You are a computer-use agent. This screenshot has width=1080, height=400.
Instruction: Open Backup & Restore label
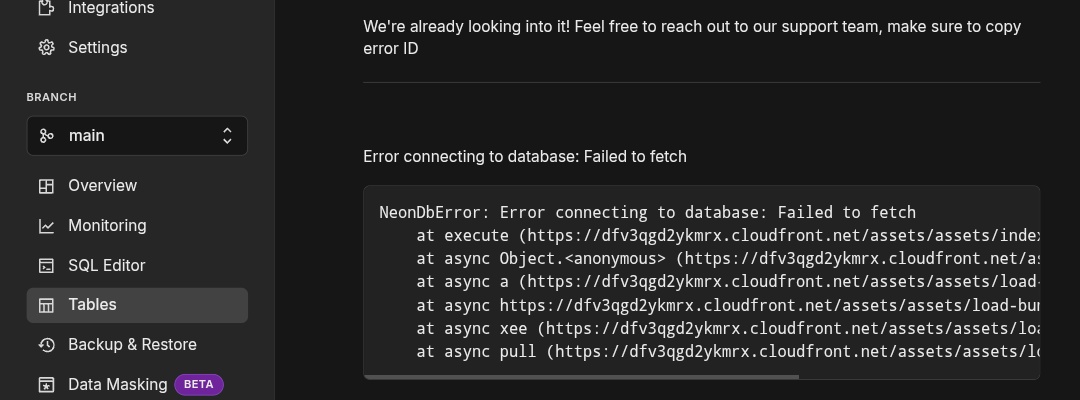point(132,345)
